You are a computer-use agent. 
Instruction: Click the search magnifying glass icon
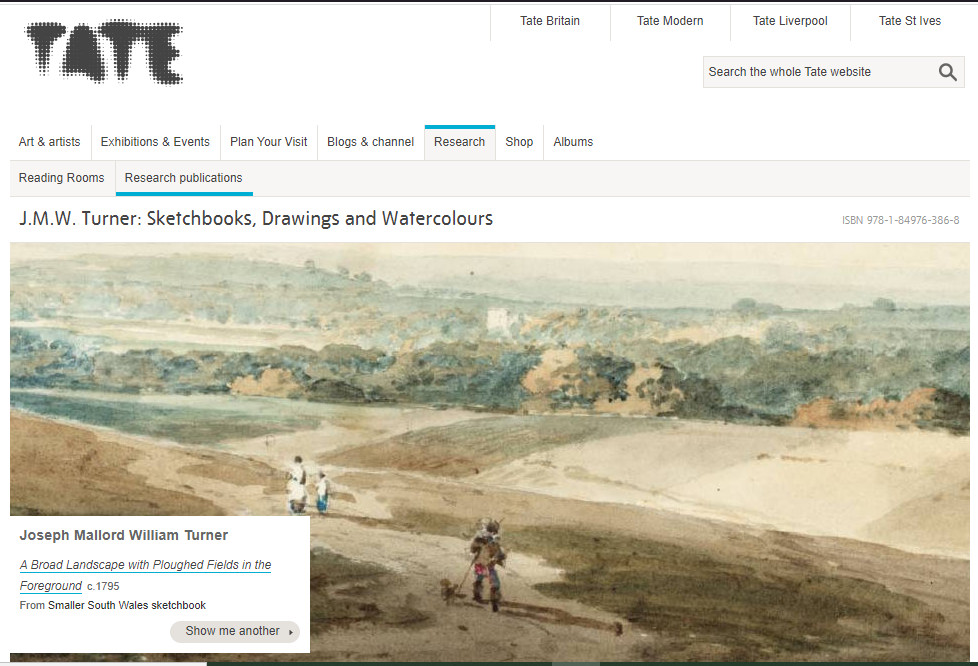[x=947, y=72]
